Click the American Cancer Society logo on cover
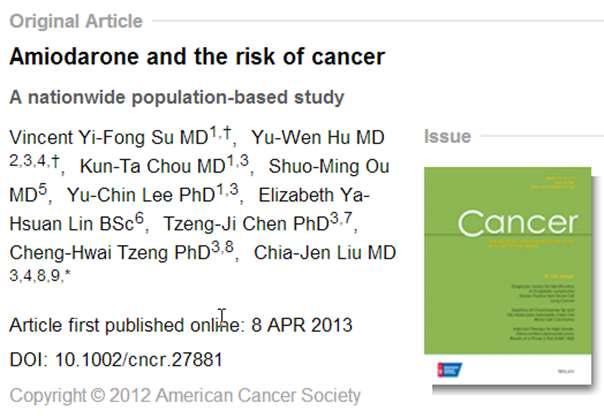Screen dimensions: 604x418 (x=450, y=370)
